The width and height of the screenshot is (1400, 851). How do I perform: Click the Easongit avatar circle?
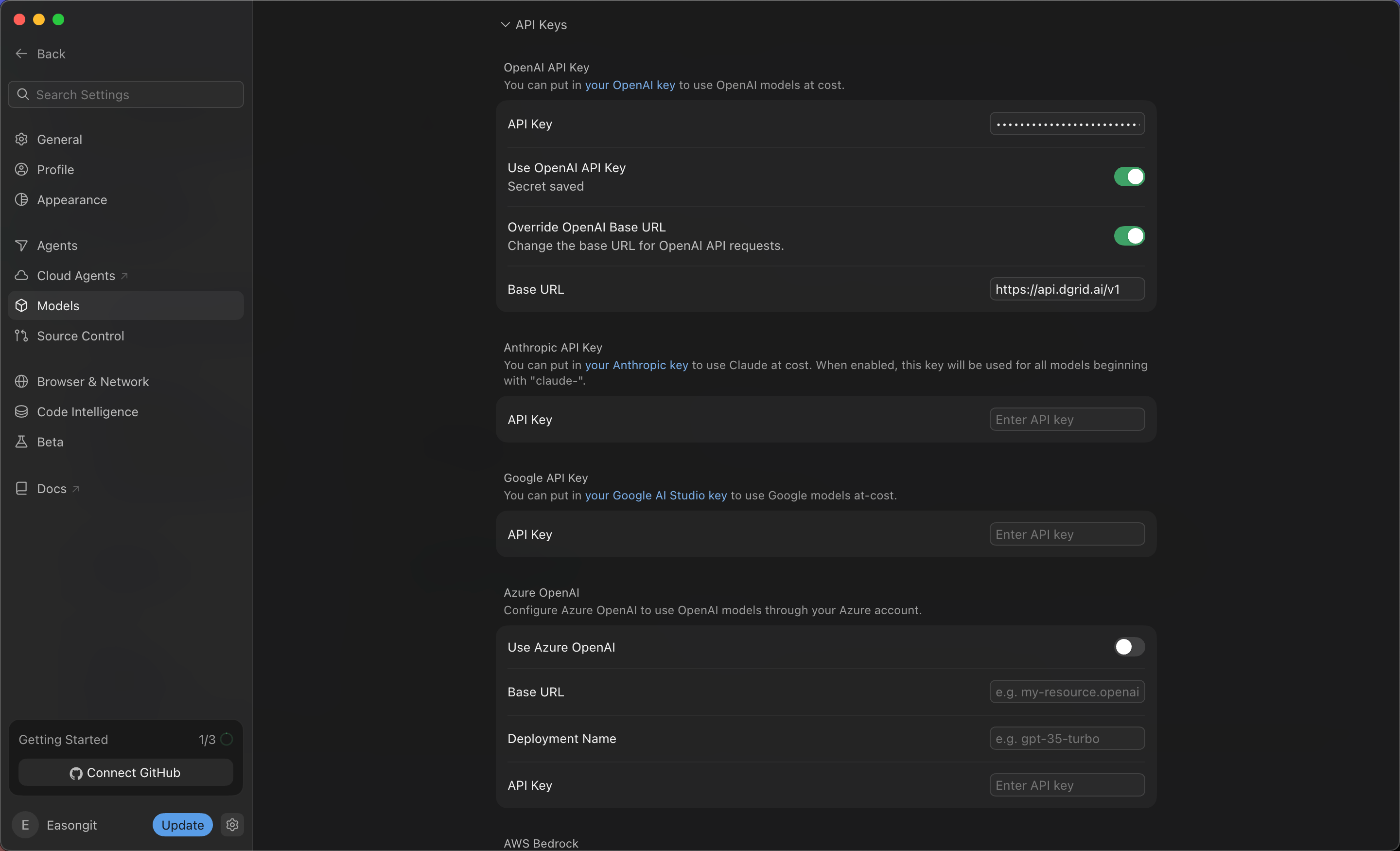[25, 825]
